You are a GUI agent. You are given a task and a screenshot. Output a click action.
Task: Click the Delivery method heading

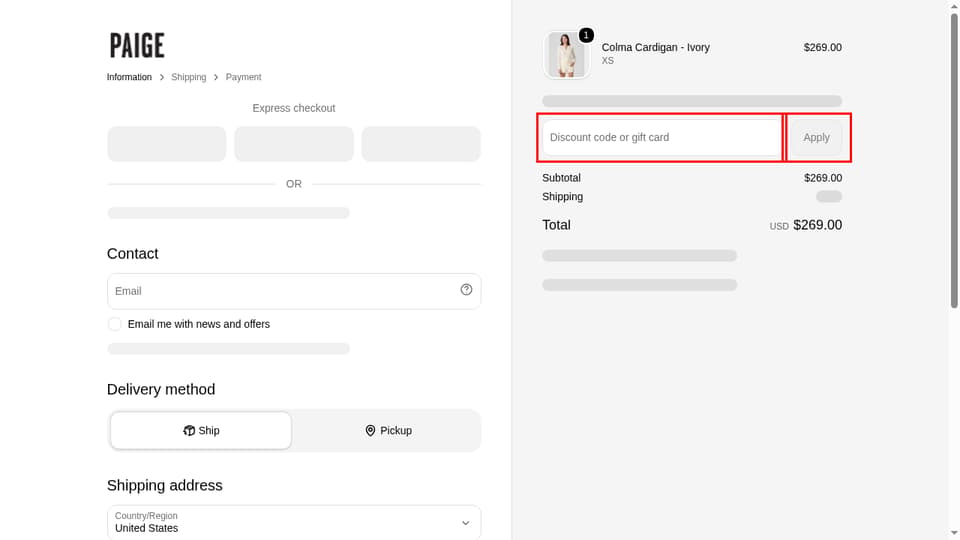coord(161,389)
